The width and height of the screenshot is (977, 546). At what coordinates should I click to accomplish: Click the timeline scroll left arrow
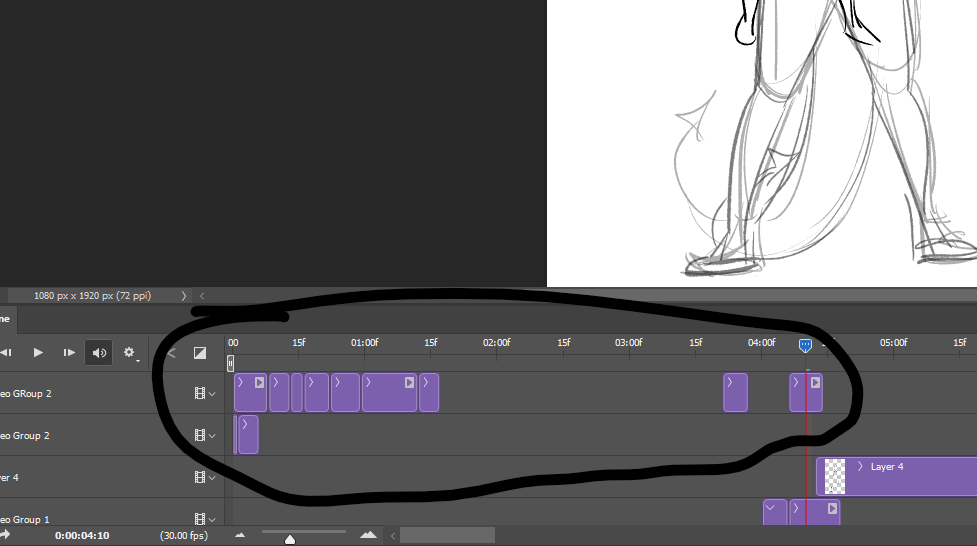click(393, 535)
